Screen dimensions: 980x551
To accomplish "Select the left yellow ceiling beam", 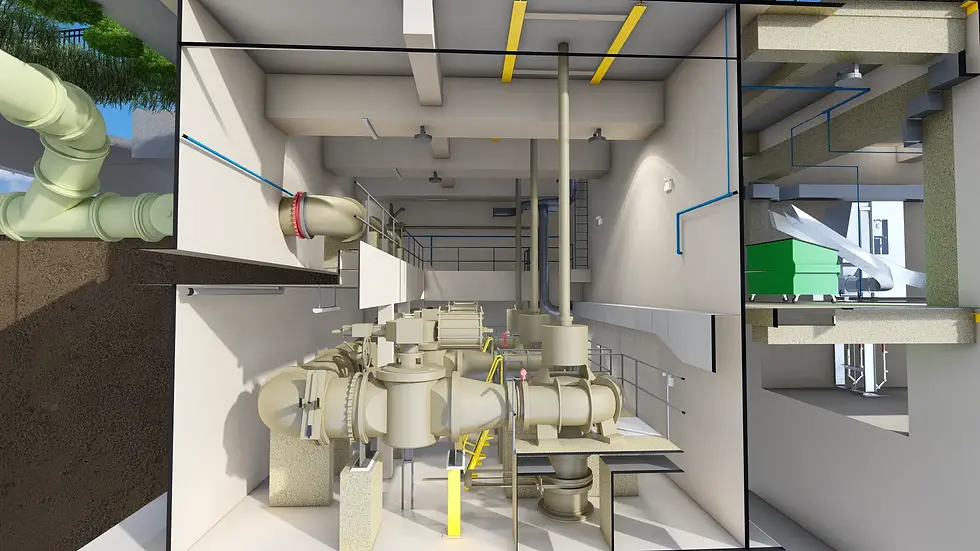I will (x=514, y=41).
